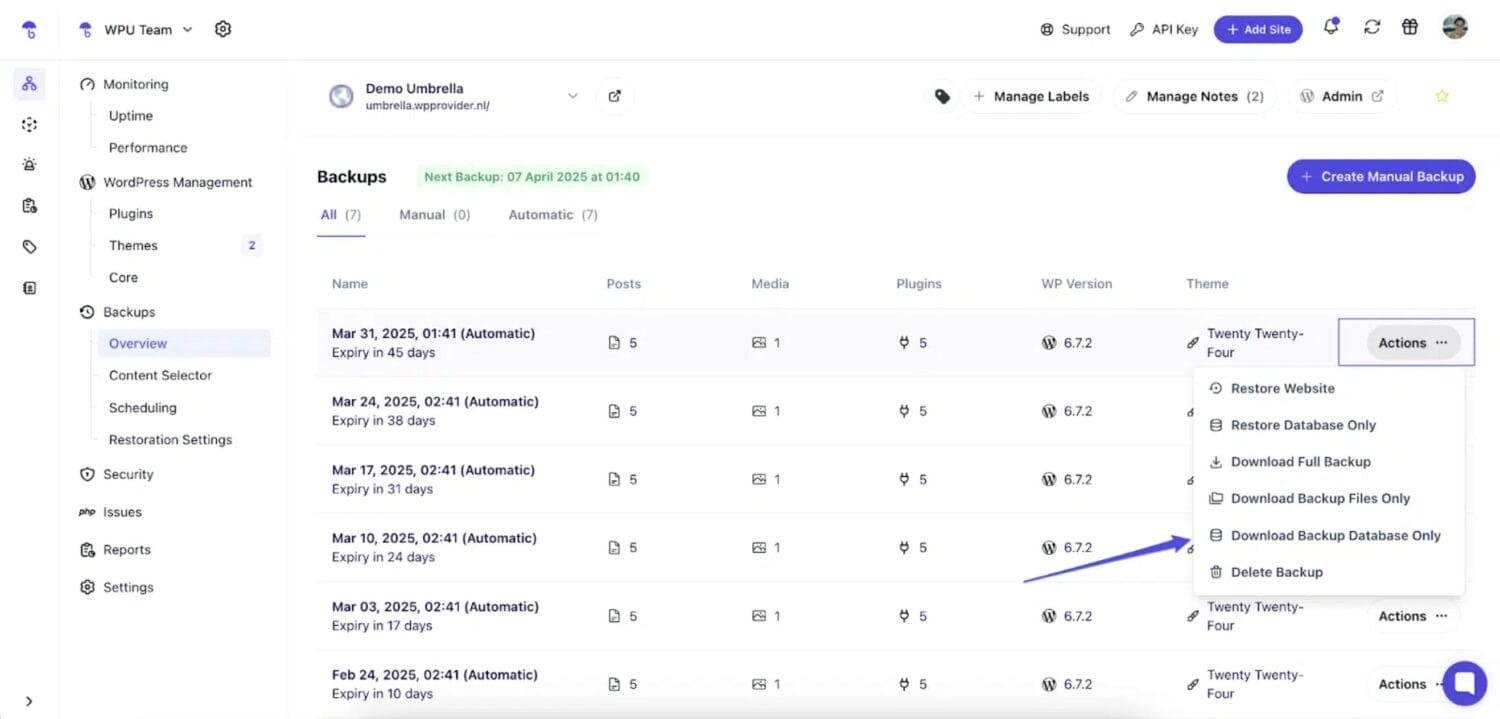Toggle the favorite star for Demo Umbrella
Viewport: 1500px width, 719px height.
(1442, 96)
